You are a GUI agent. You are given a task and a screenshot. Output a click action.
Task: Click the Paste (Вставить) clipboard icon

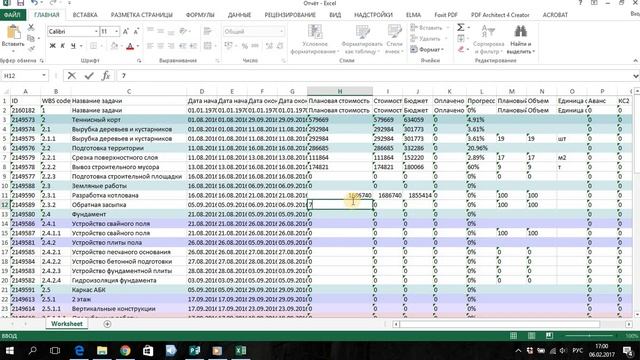13,32
